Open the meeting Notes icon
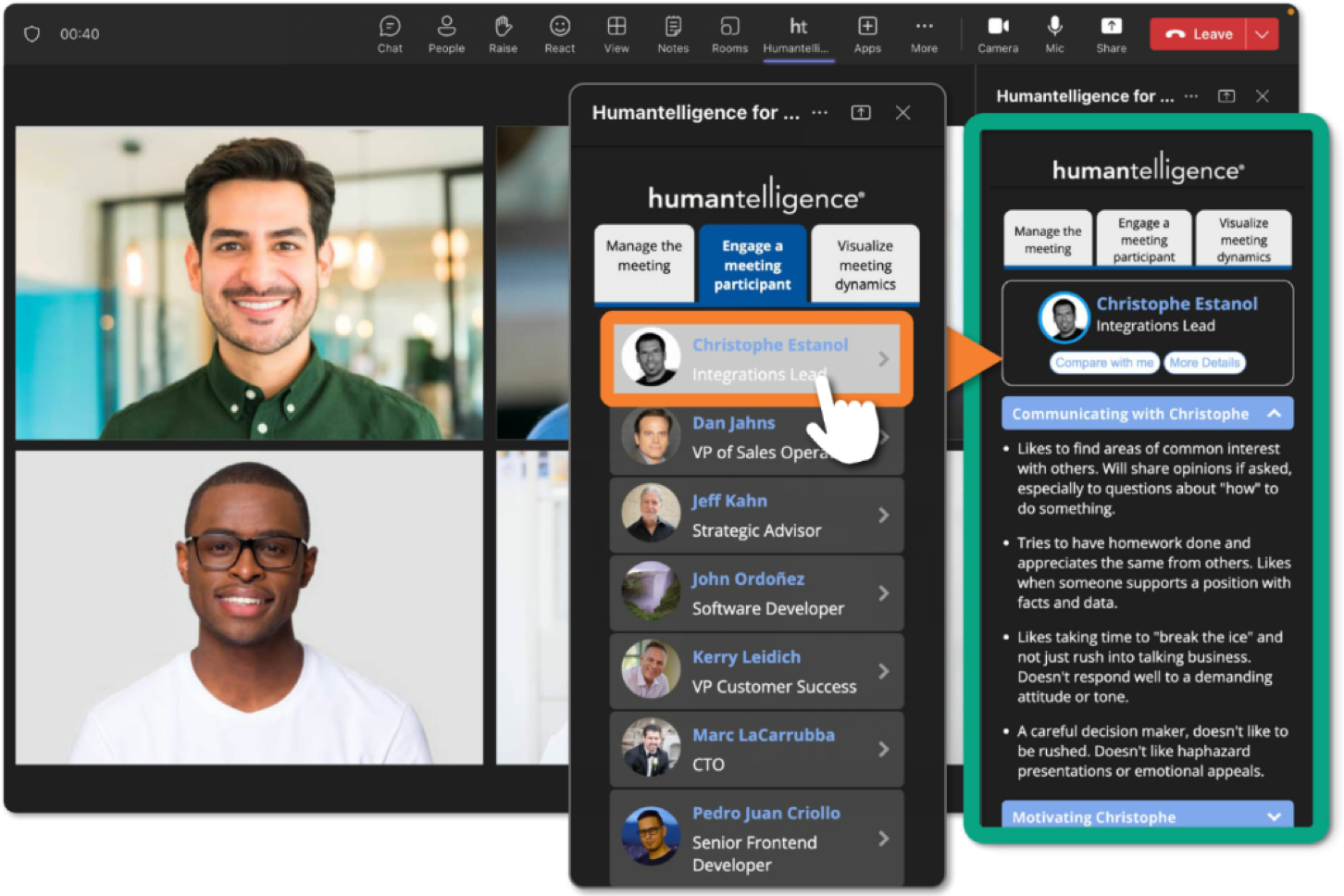 coord(673,34)
